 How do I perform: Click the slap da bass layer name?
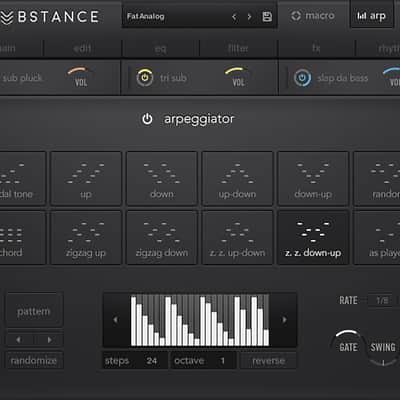(x=343, y=78)
